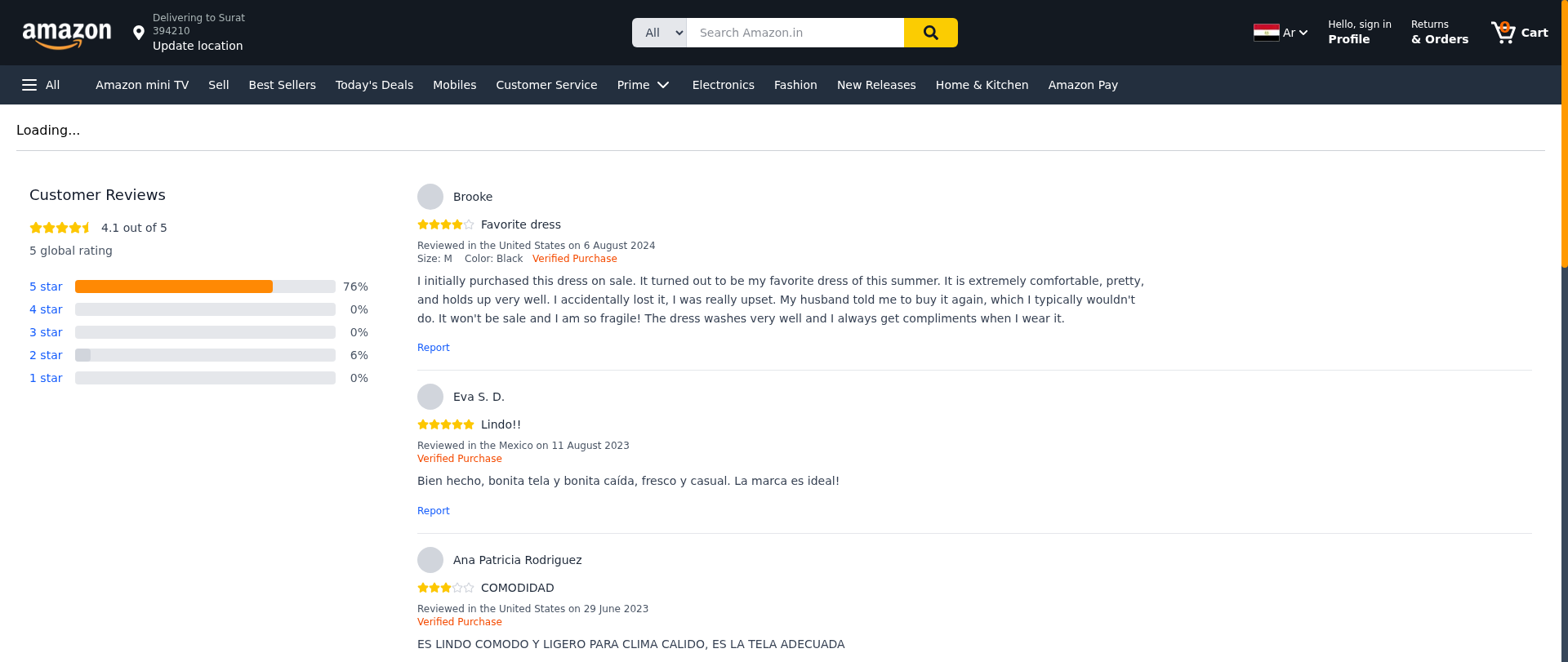1568x662 pixels.
Task: Filter reviews by 5 star link
Action: point(46,287)
